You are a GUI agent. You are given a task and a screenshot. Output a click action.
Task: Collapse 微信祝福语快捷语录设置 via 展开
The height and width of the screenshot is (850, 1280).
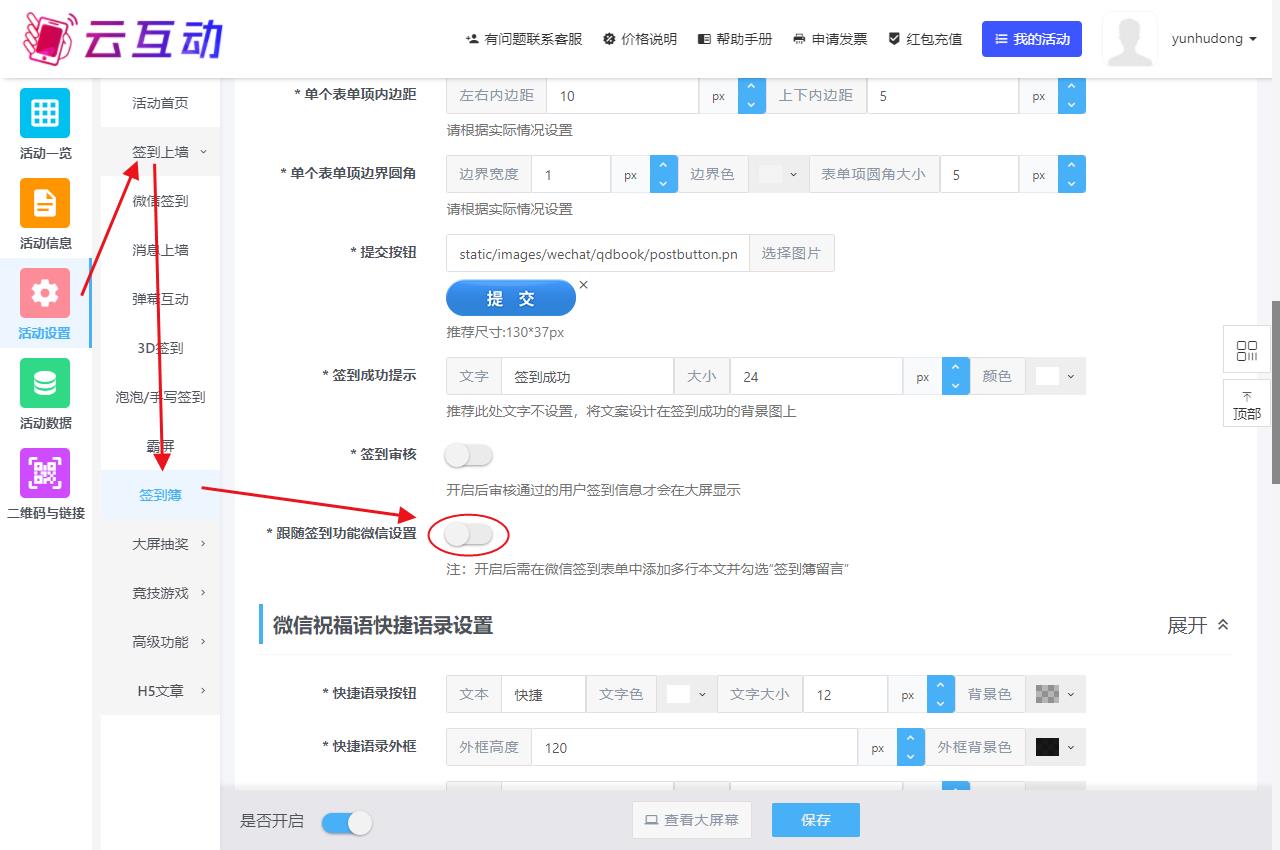tap(1197, 626)
